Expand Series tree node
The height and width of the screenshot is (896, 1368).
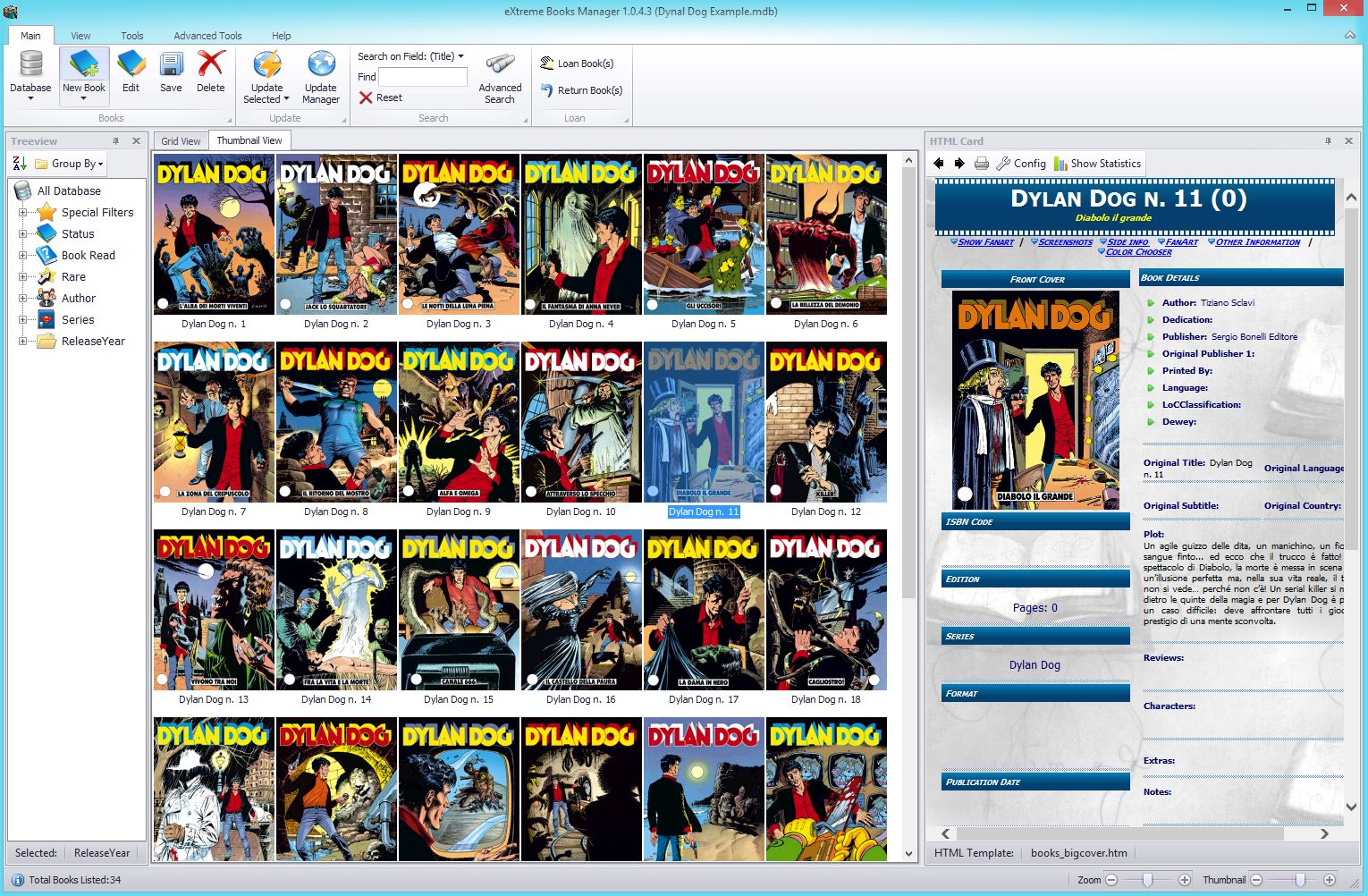22,319
